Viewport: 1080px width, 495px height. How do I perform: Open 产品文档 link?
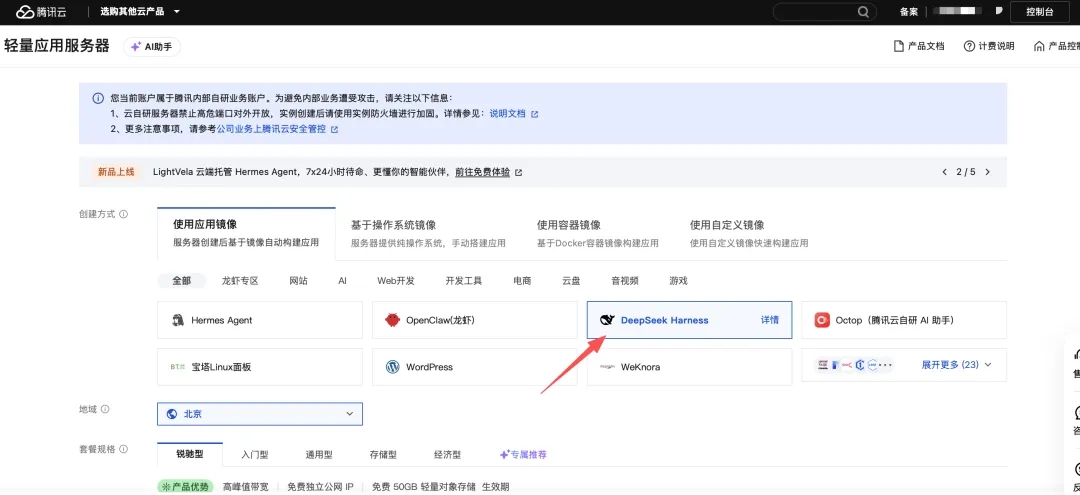coord(919,46)
